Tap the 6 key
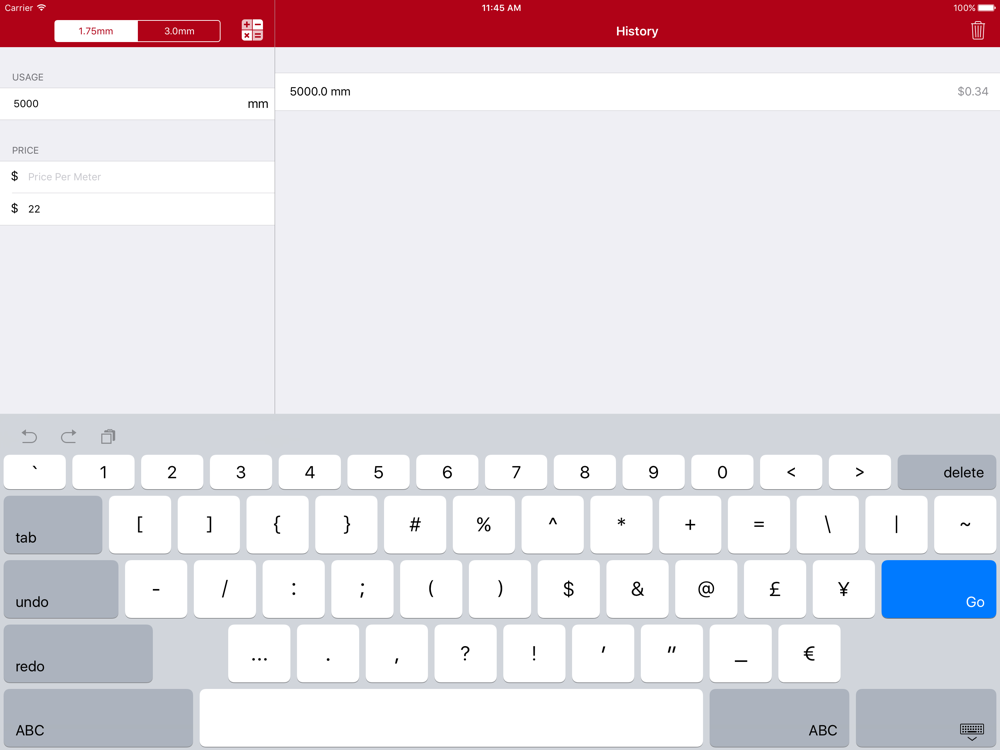 pyautogui.click(x=447, y=472)
